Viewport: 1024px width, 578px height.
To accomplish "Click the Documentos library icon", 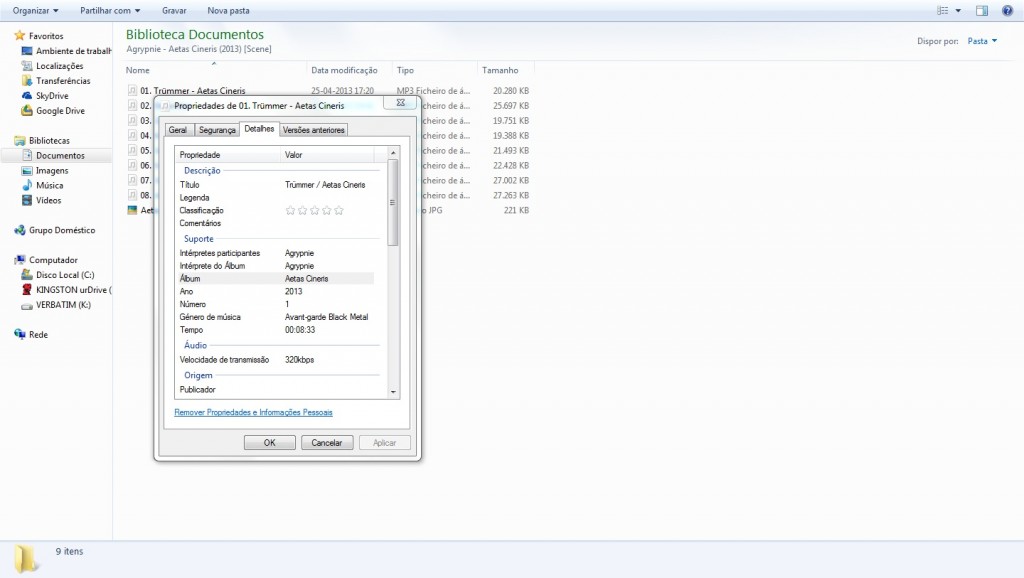I will pyautogui.click(x=27, y=155).
